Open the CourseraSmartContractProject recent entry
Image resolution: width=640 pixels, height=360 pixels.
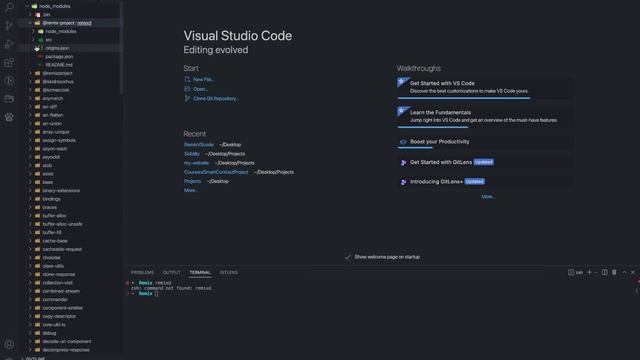click(216, 172)
